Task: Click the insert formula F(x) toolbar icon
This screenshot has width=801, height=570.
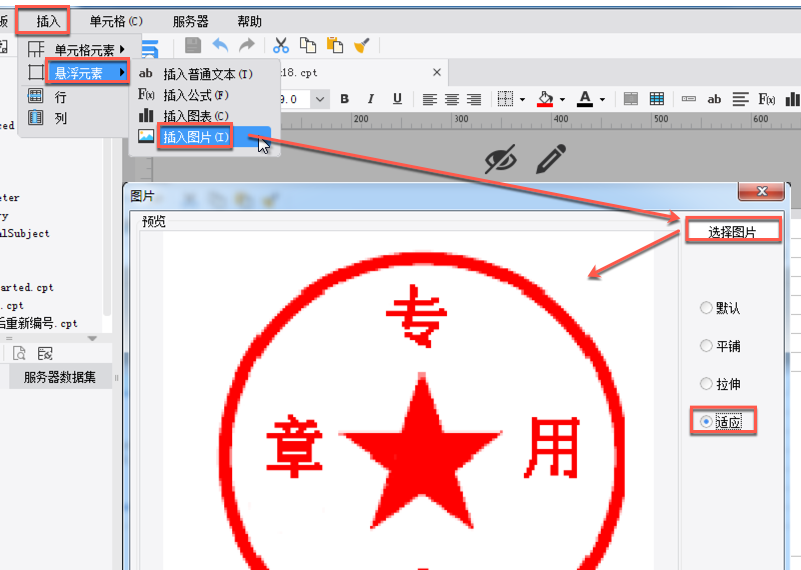Action: coord(766,99)
